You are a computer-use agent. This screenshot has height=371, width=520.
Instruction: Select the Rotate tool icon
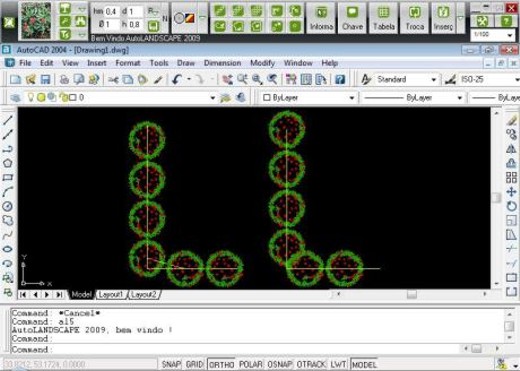coord(511,206)
